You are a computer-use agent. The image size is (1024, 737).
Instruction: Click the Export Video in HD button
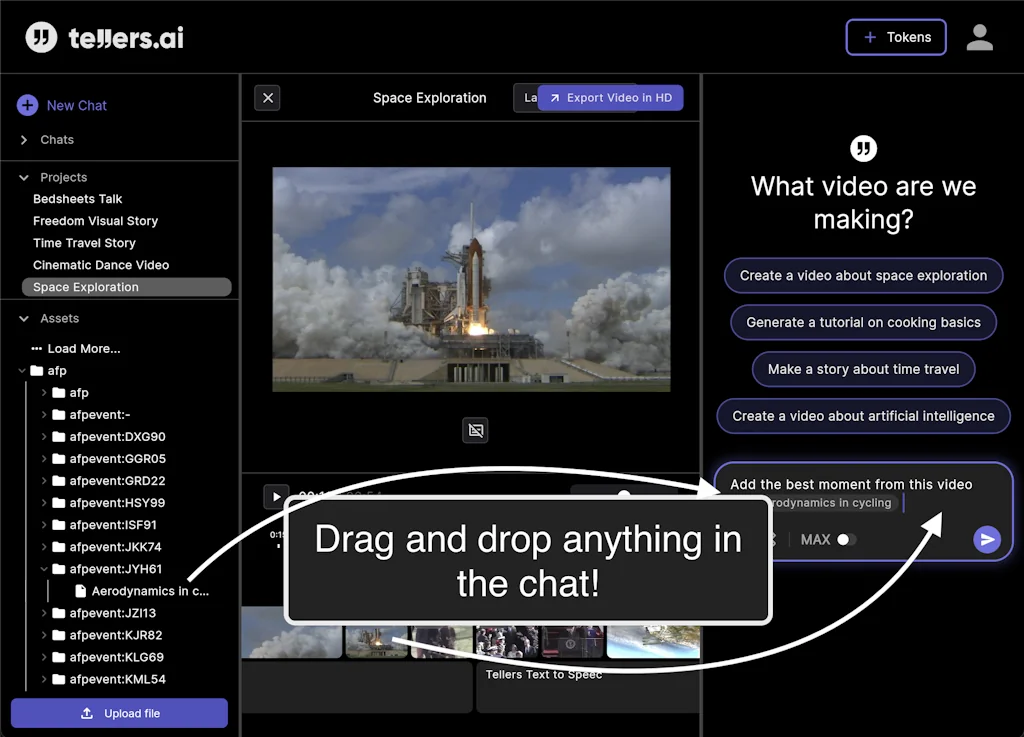[x=610, y=98]
